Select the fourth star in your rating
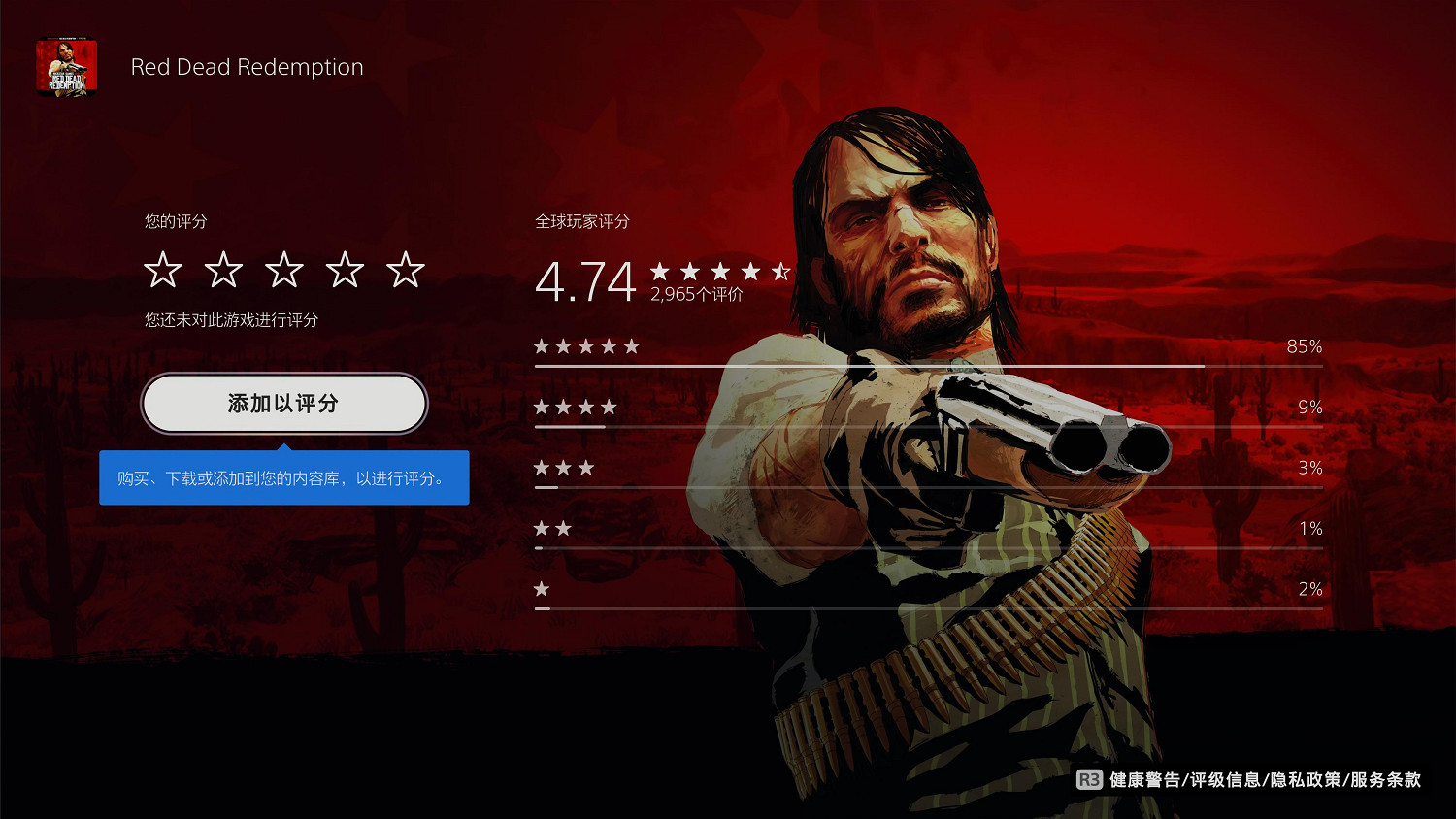The width and height of the screenshot is (1456, 819). (345, 270)
